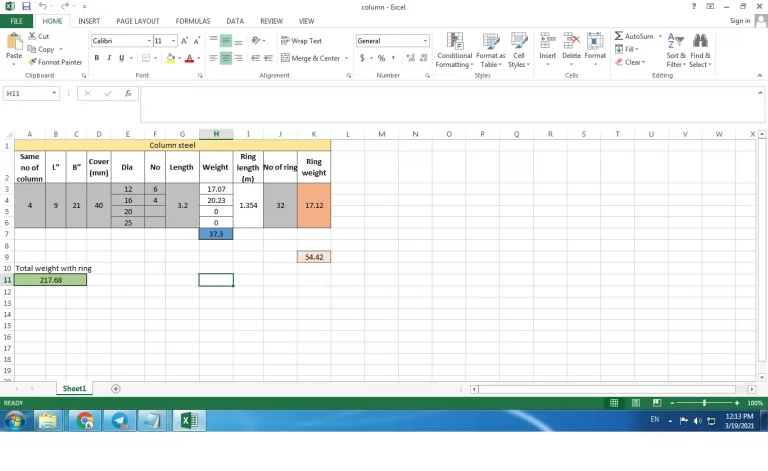Apply Accounting dollar number format

click(x=362, y=58)
